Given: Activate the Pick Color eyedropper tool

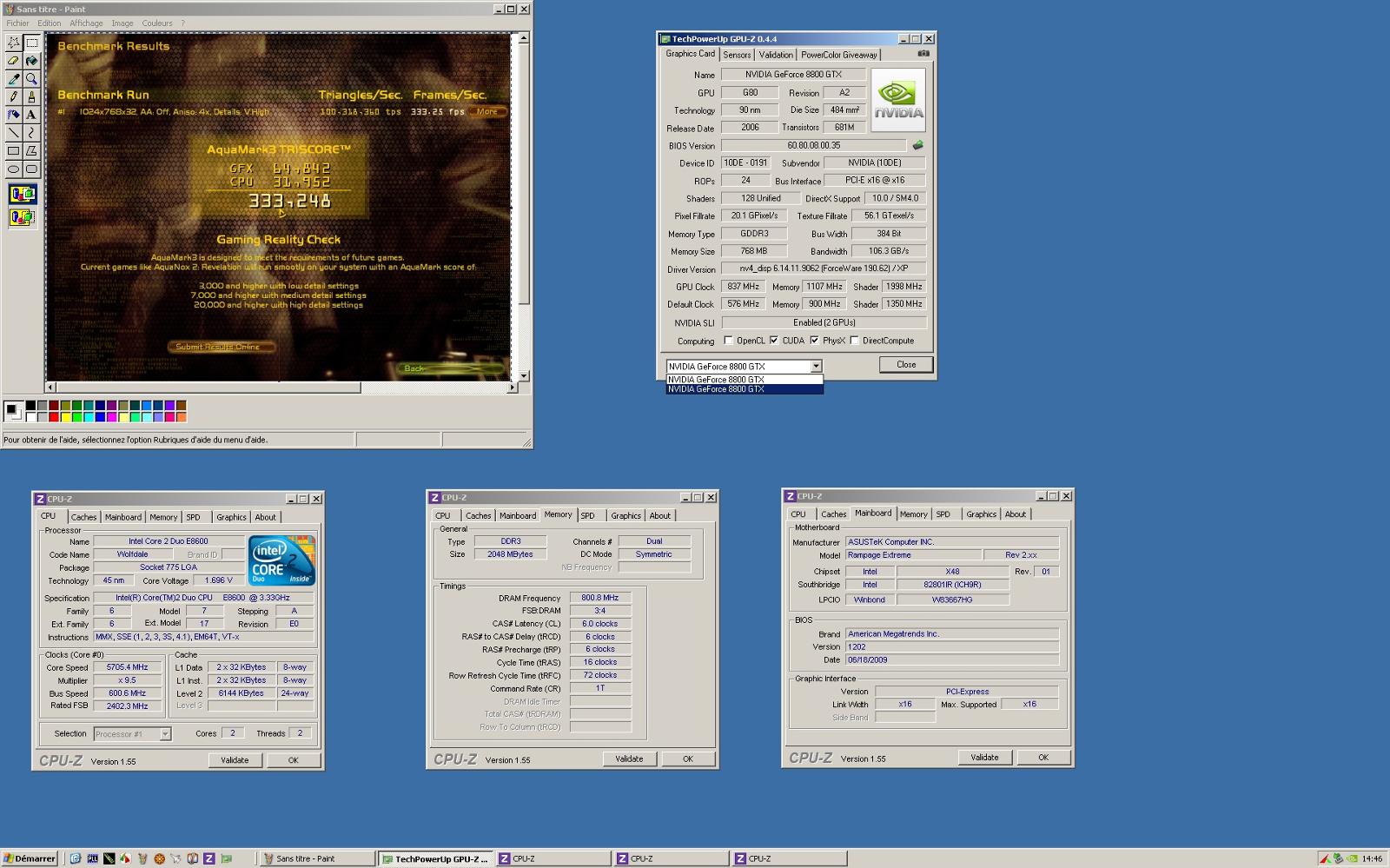Looking at the screenshot, I should pyautogui.click(x=14, y=79).
